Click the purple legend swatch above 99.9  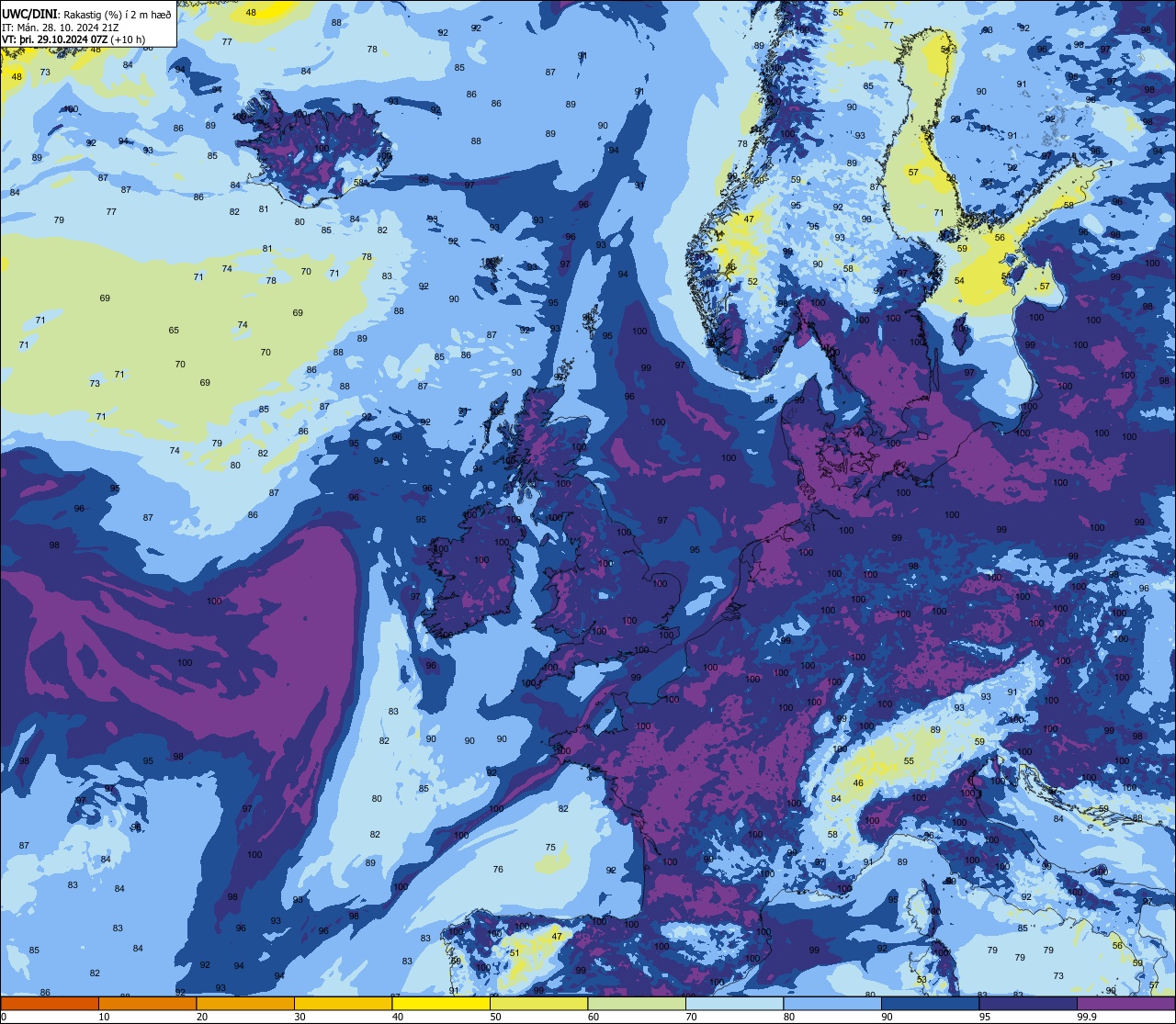tap(1125, 1003)
